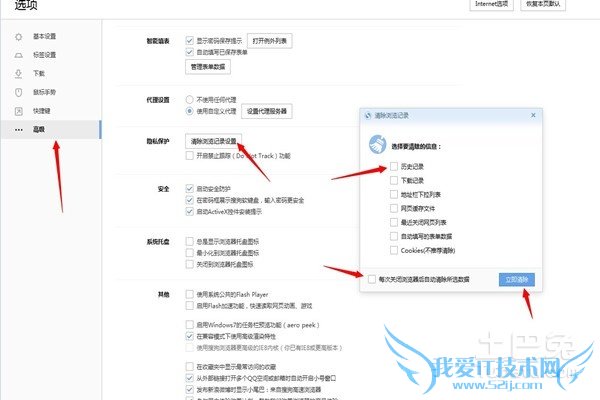This screenshot has height=400, width=600.
Task: Check 网页缓存文件 in the clear dialog
Action: click(394, 208)
